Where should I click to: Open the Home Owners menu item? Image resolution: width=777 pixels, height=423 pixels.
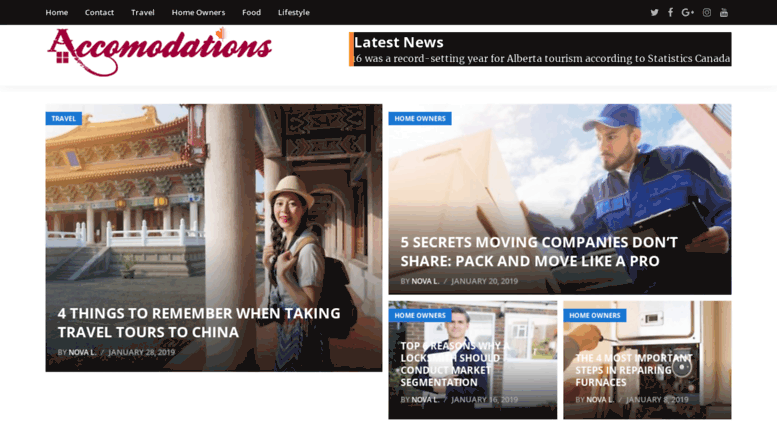point(198,12)
